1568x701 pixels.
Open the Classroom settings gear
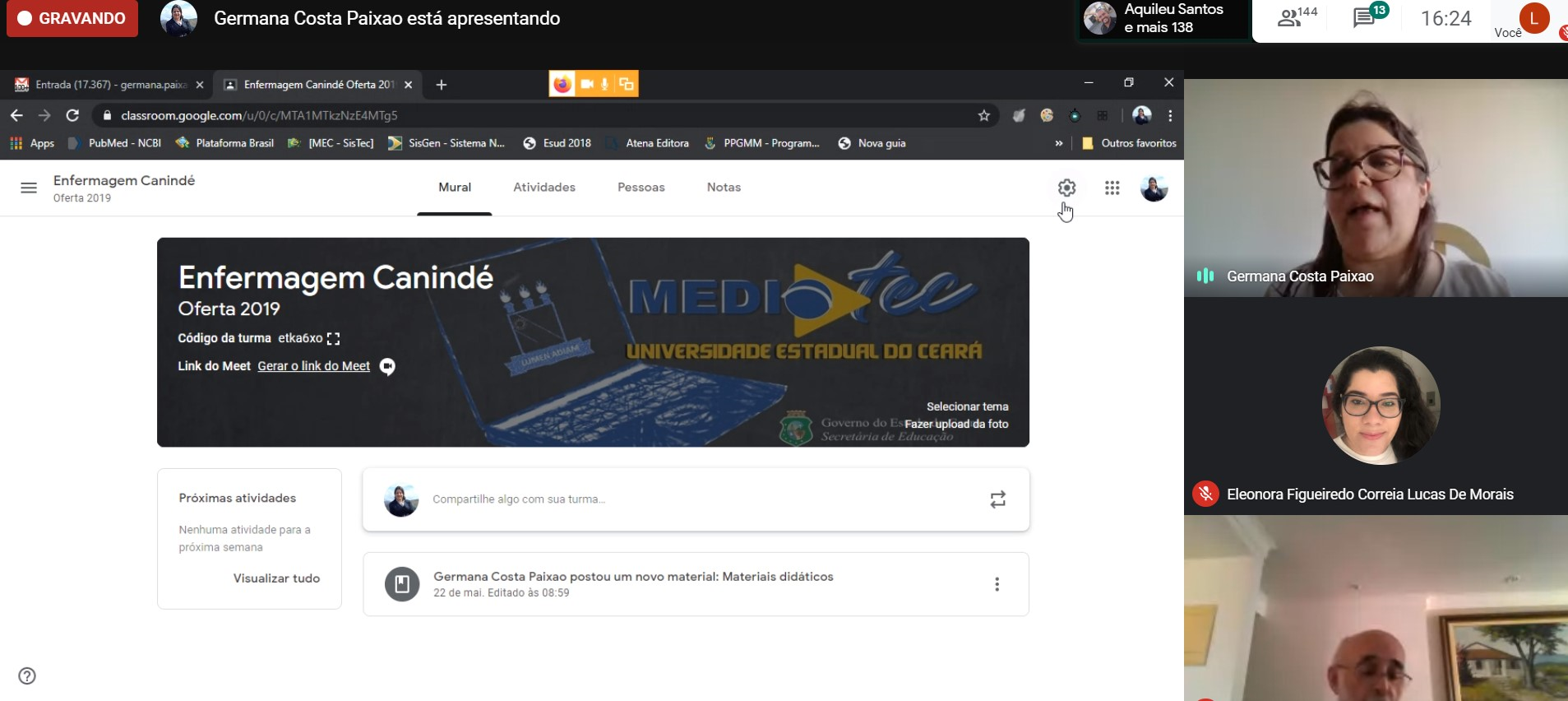(x=1066, y=188)
